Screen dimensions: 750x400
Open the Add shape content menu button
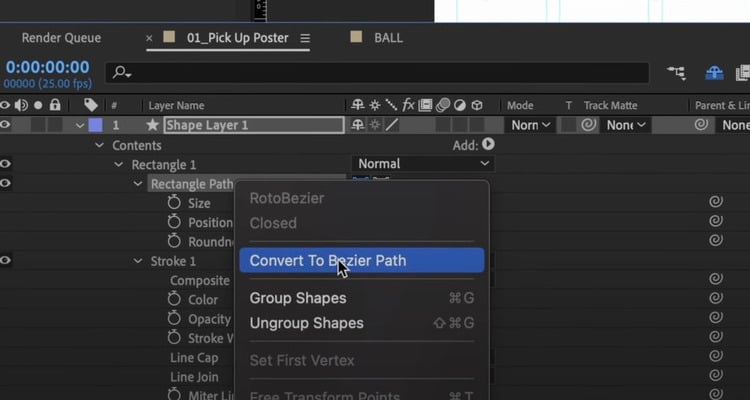point(488,144)
